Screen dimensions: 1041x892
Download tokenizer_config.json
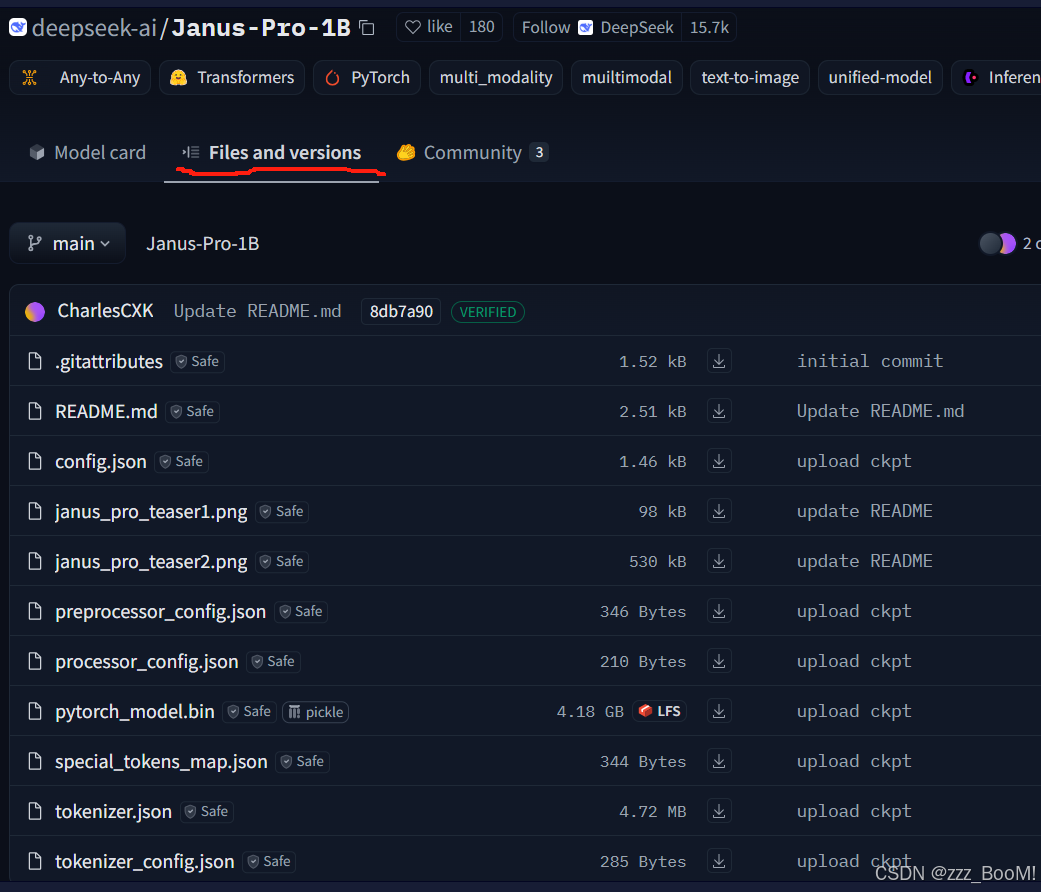(x=719, y=861)
